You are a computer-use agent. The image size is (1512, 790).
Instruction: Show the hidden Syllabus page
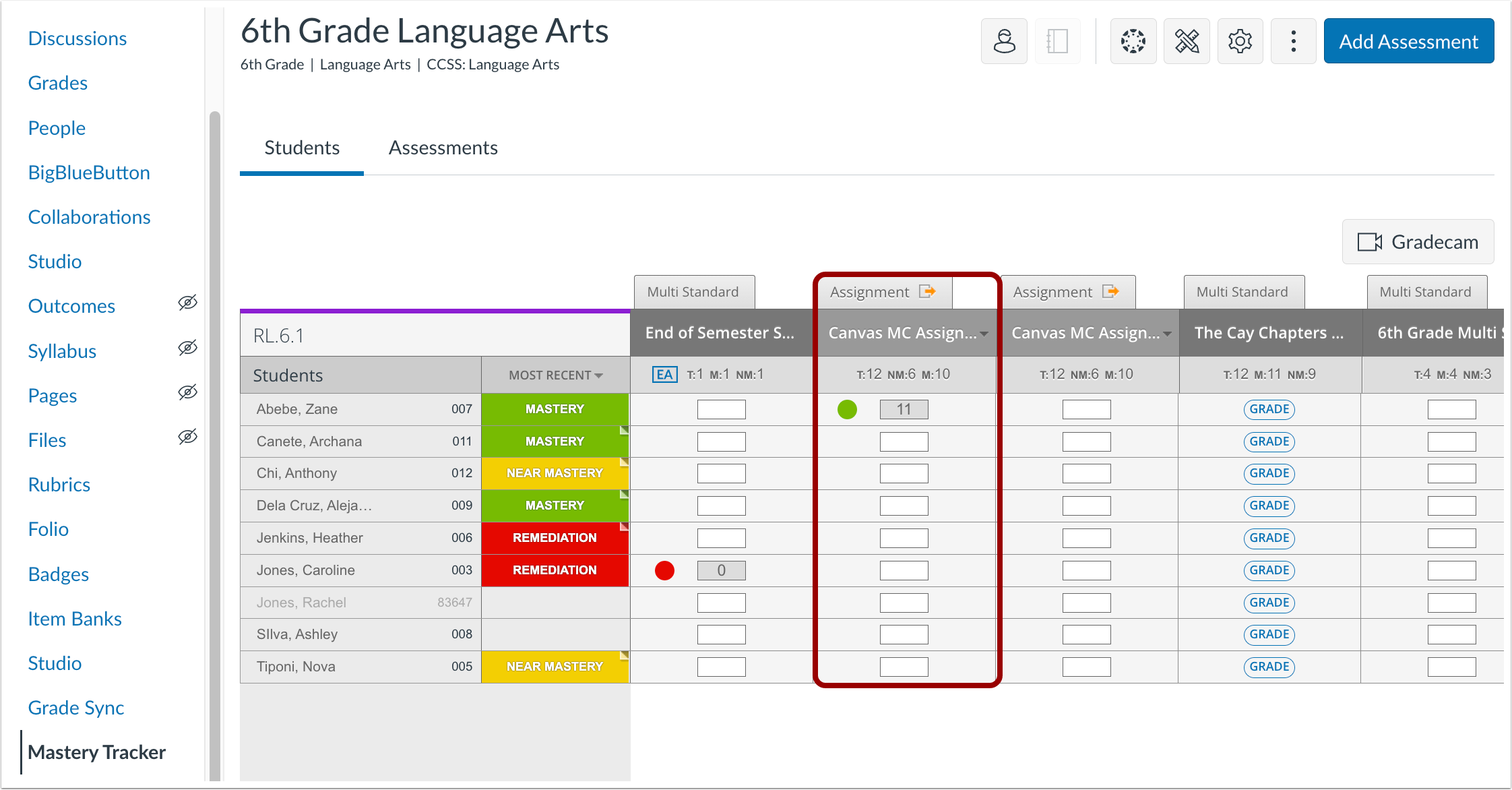click(187, 347)
